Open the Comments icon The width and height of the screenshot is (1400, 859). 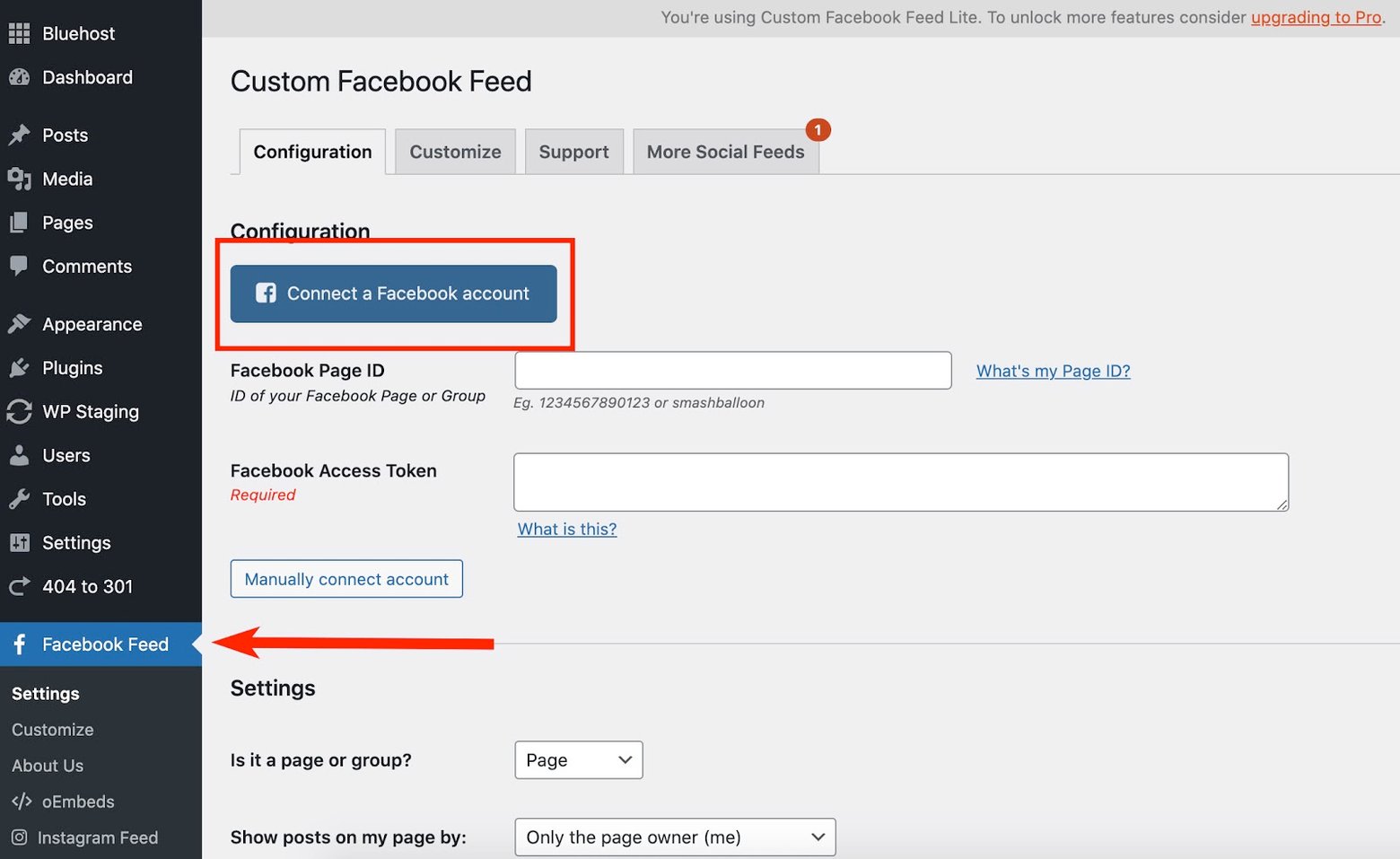tap(20, 266)
